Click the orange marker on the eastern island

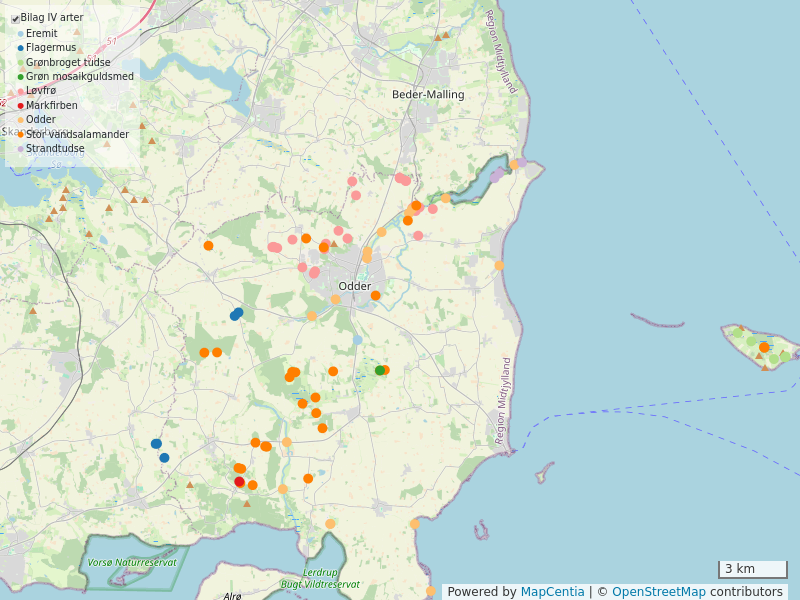click(x=764, y=347)
